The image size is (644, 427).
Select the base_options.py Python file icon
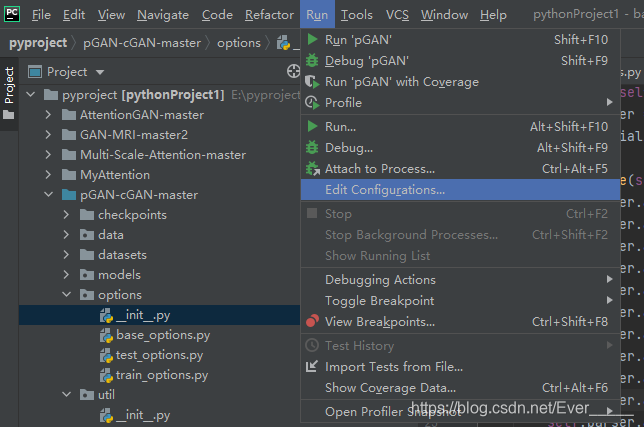pyautogui.click(x=106, y=335)
